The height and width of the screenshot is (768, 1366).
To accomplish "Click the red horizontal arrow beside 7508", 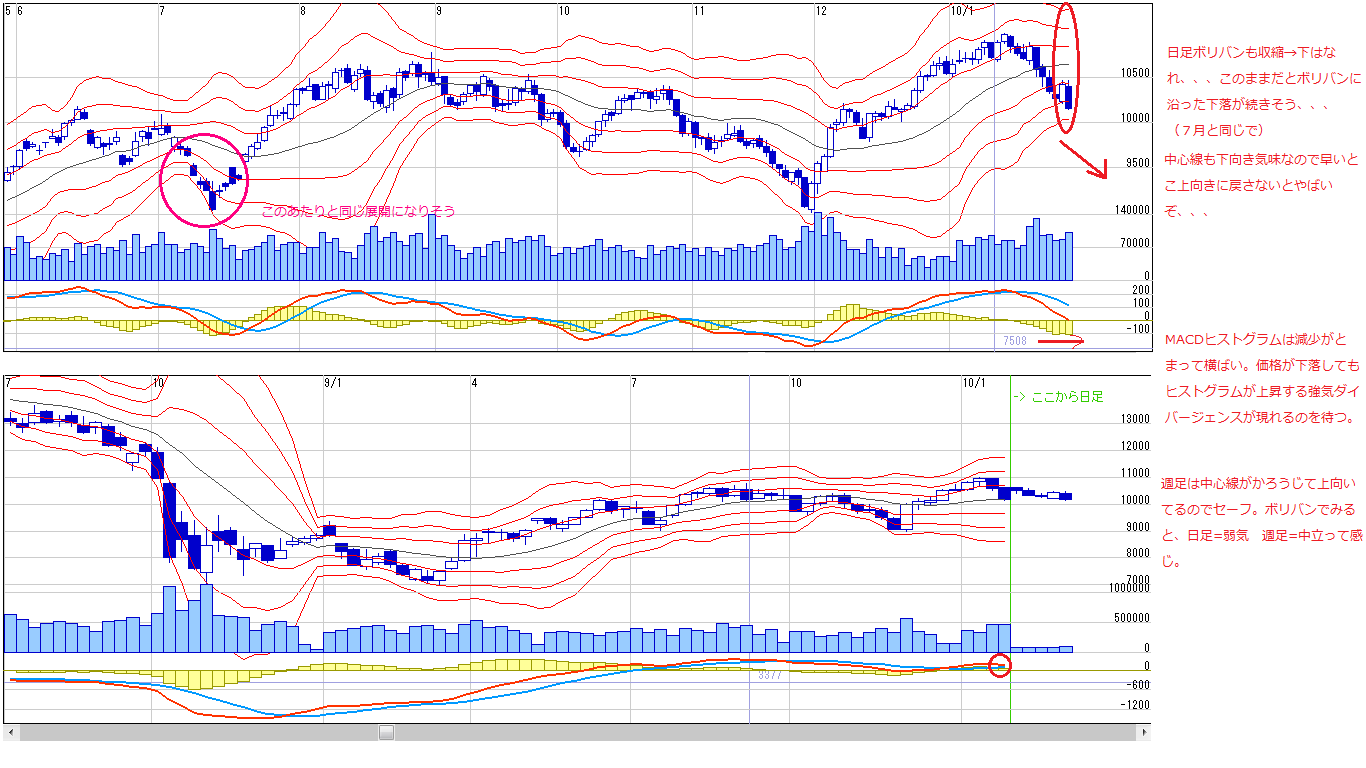I will (x=1061, y=342).
